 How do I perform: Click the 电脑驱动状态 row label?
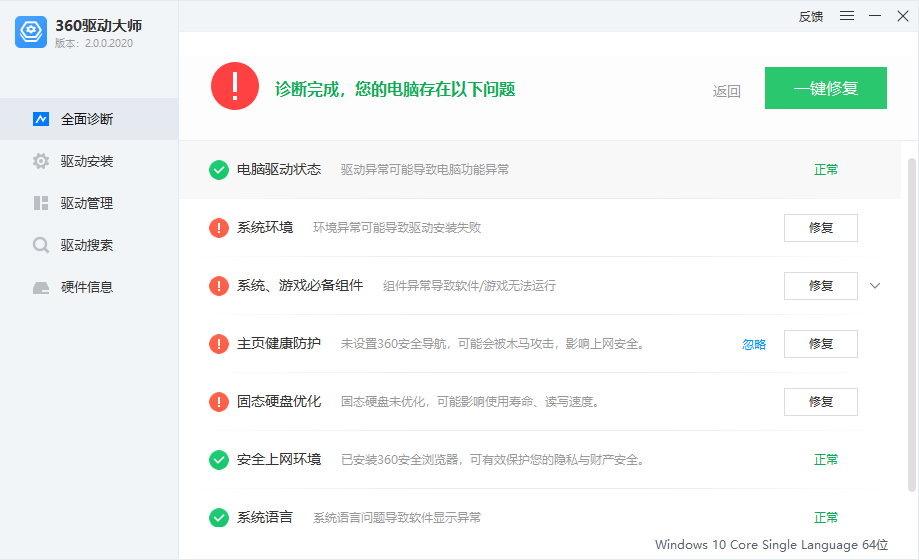coord(279,169)
